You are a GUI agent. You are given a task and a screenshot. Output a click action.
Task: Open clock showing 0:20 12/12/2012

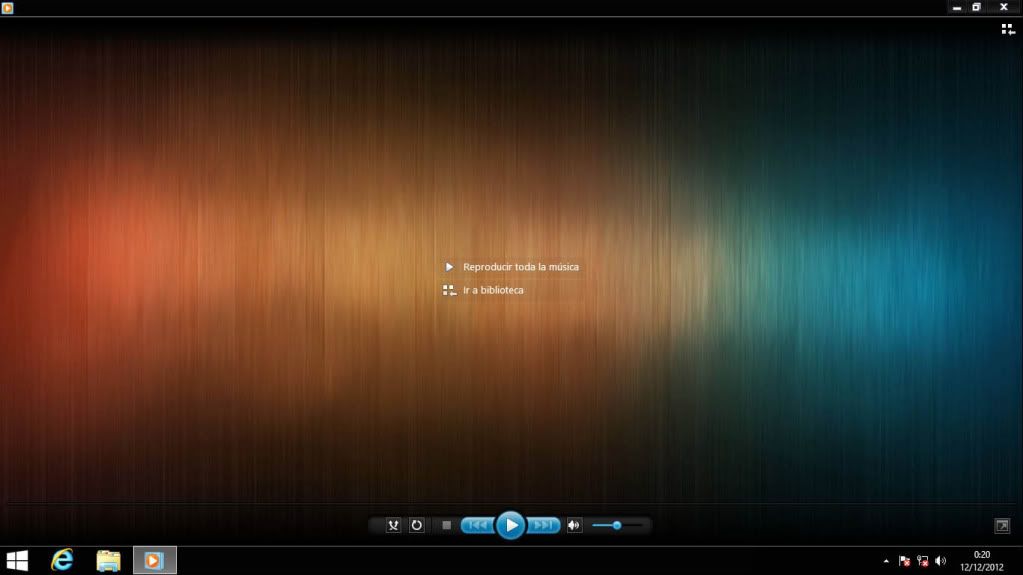(x=982, y=561)
